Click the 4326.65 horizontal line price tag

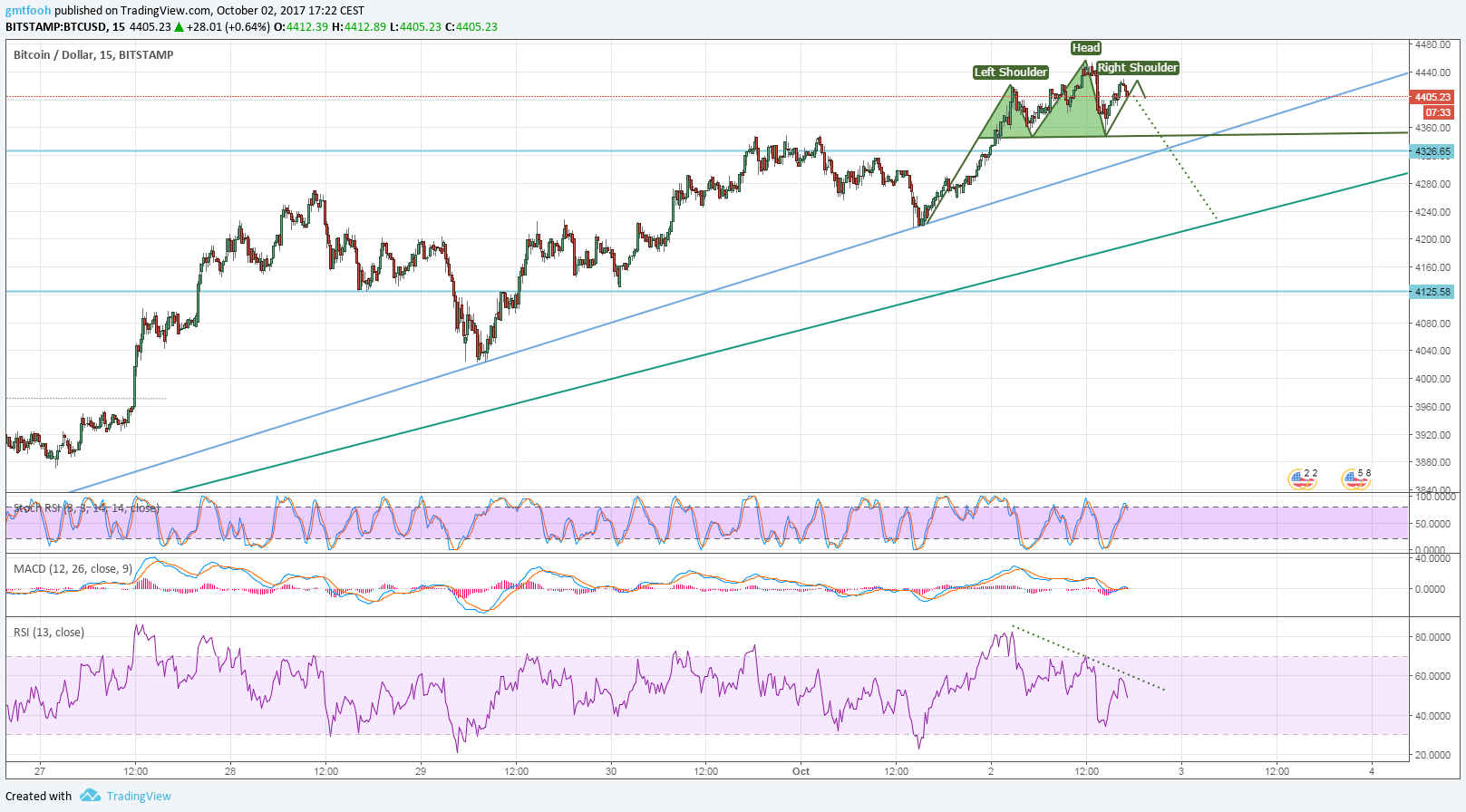[x=1432, y=152]
